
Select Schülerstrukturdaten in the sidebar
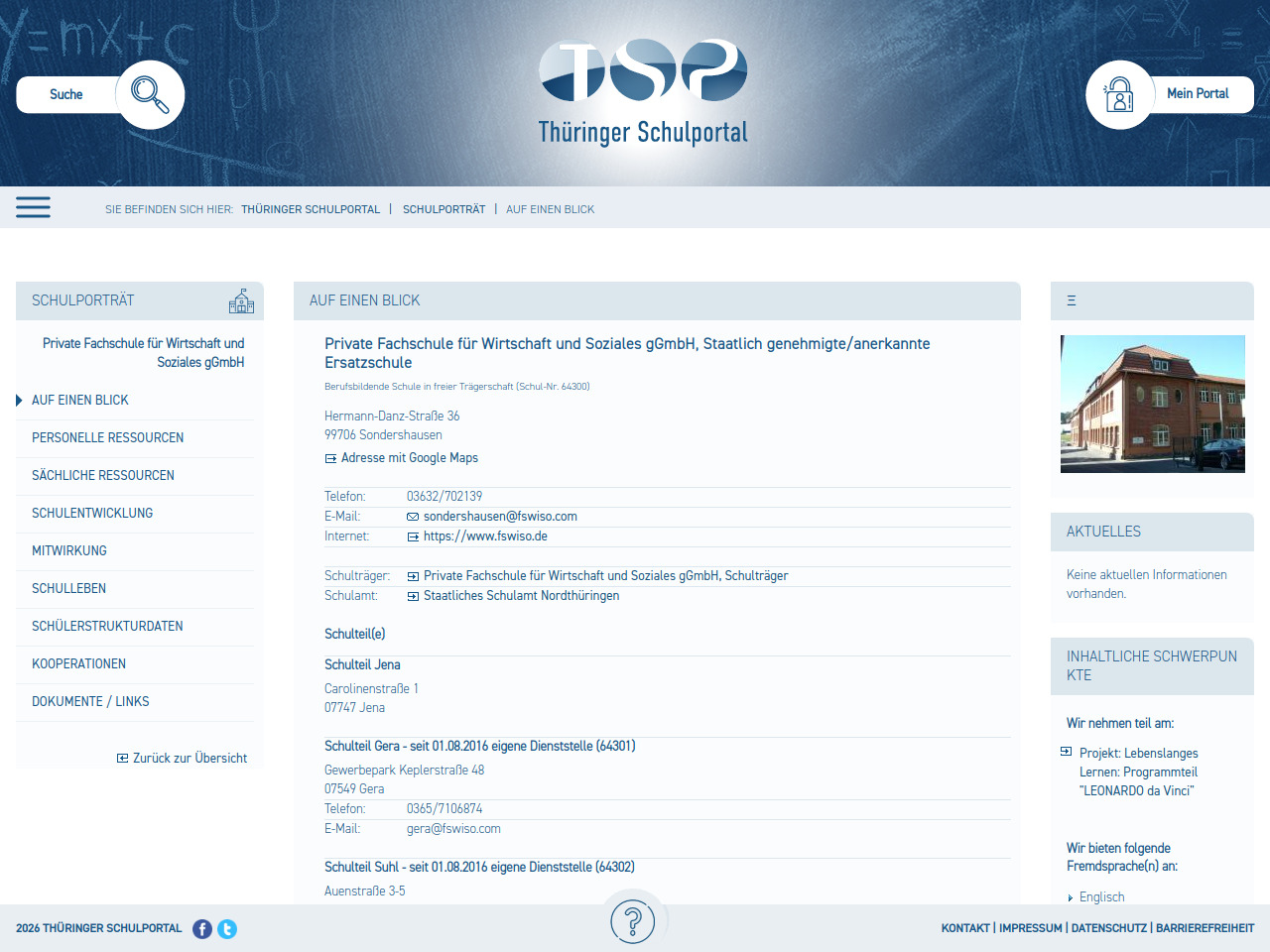(107, 626)
